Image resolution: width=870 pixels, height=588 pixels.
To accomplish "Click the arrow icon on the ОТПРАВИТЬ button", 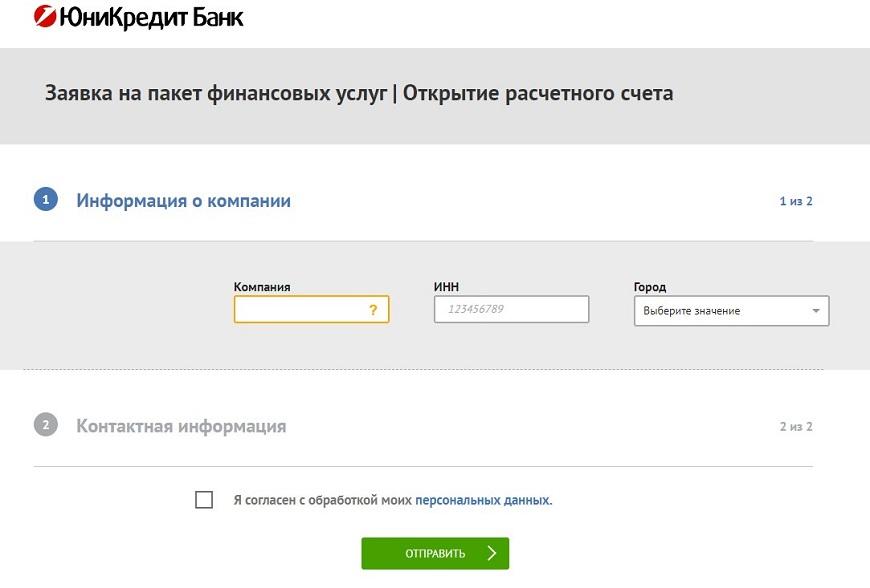I will pyautogui.click(x=491, y=553).
